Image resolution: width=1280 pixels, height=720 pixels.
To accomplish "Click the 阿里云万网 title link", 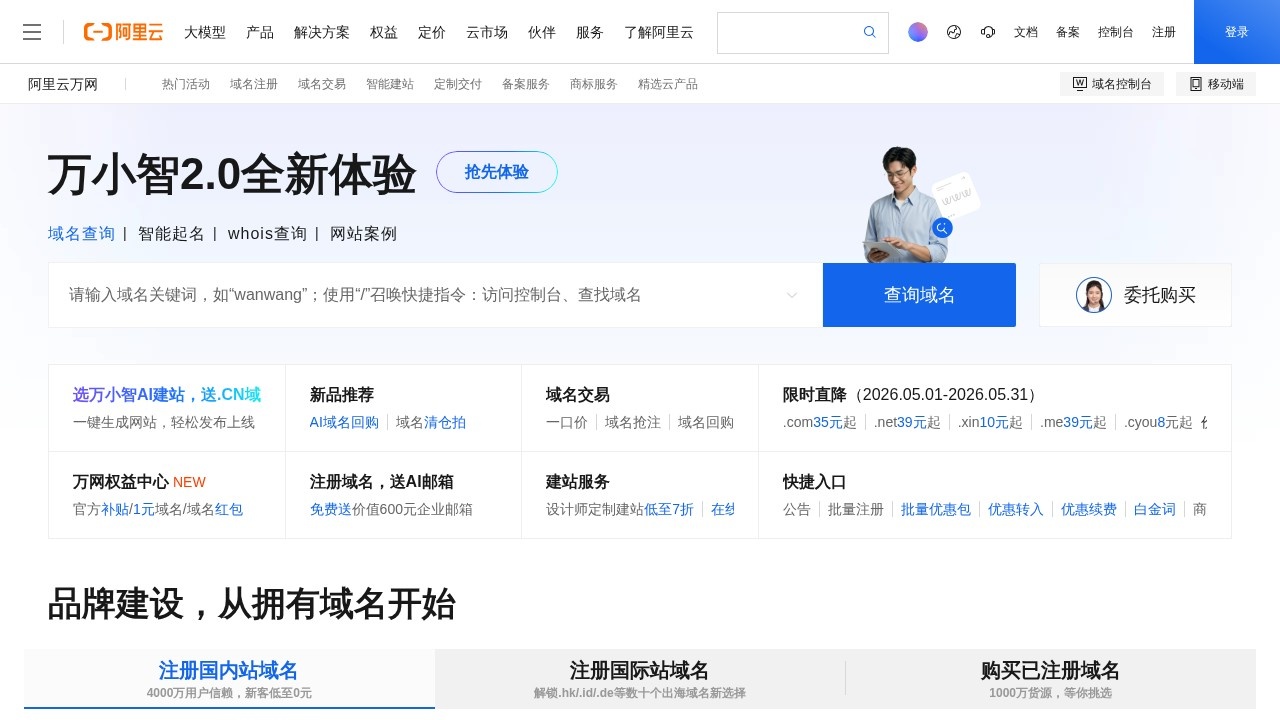I will (x=63, y=84).
